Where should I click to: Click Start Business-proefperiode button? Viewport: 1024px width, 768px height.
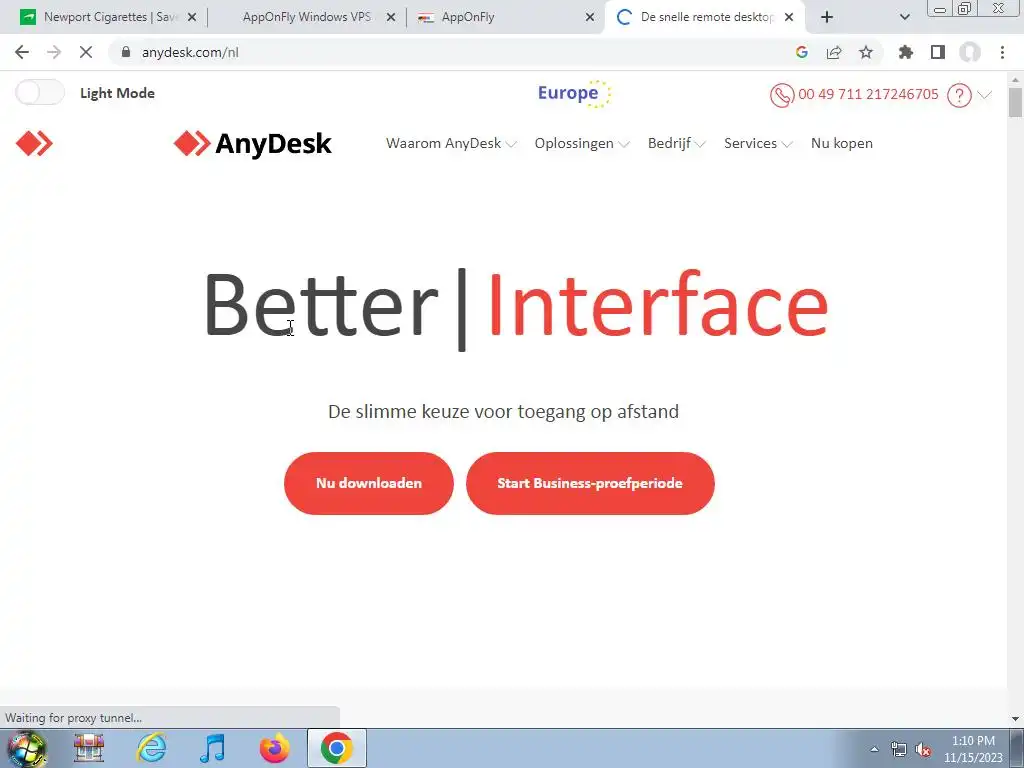[x=590, y=483]
